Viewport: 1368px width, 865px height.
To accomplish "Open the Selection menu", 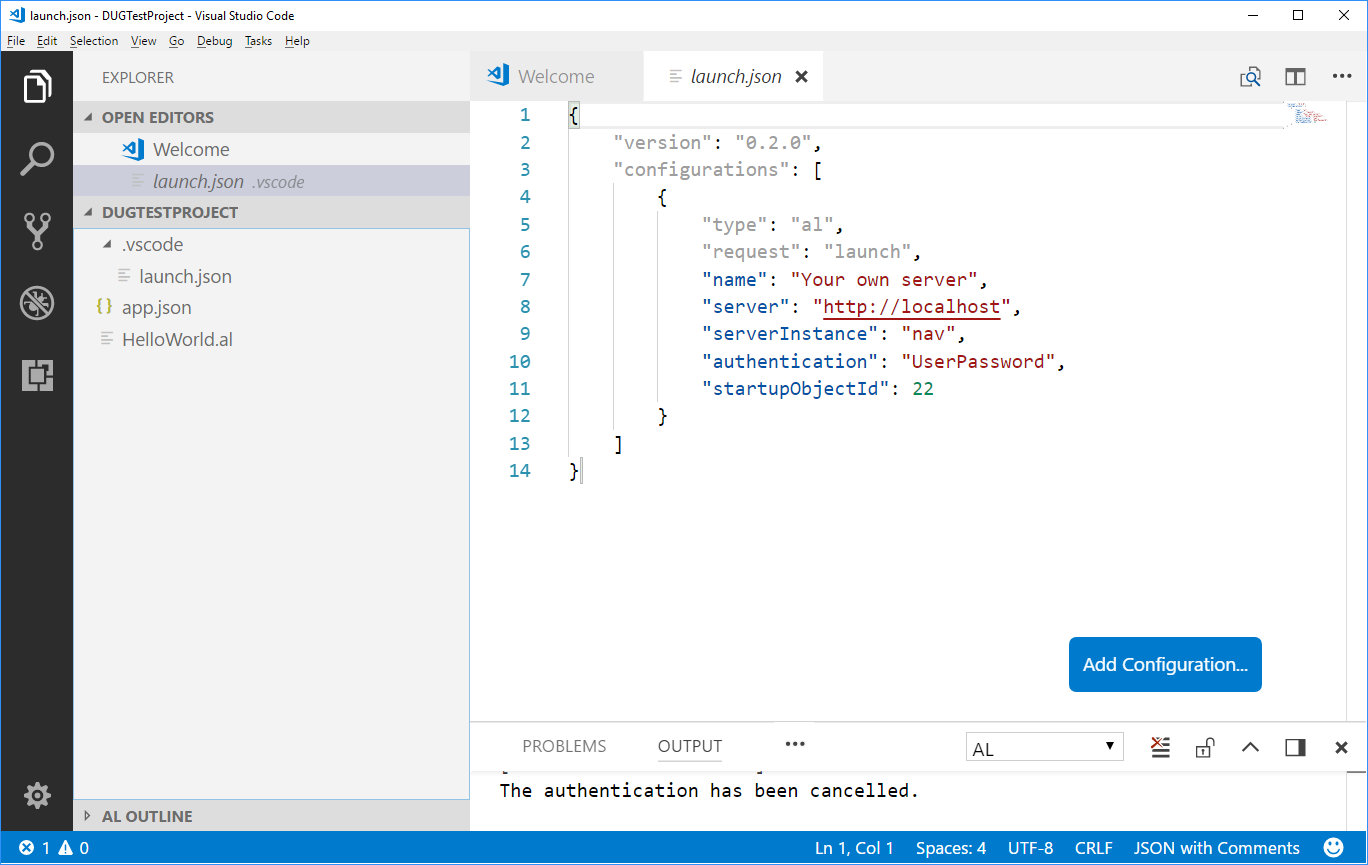I will (94, 41).
